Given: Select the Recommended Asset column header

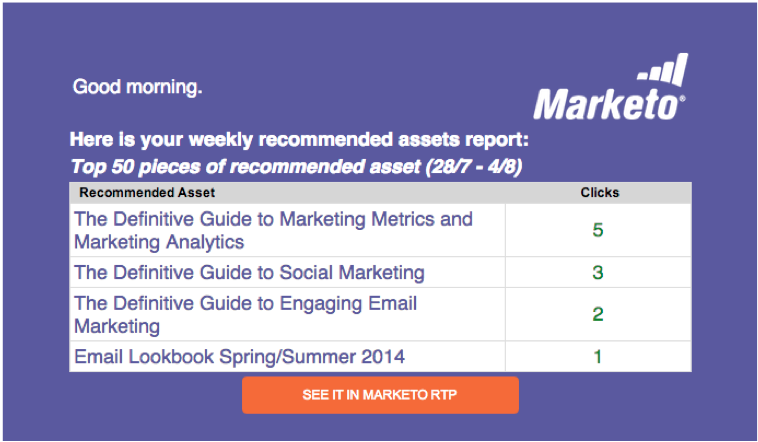Looking at the screenshot, I should (x=147, y=192).
